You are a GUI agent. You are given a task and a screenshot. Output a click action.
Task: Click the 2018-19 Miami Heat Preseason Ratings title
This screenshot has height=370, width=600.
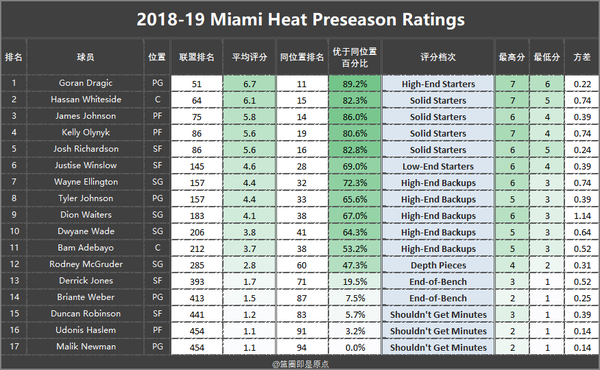[300, 20]
